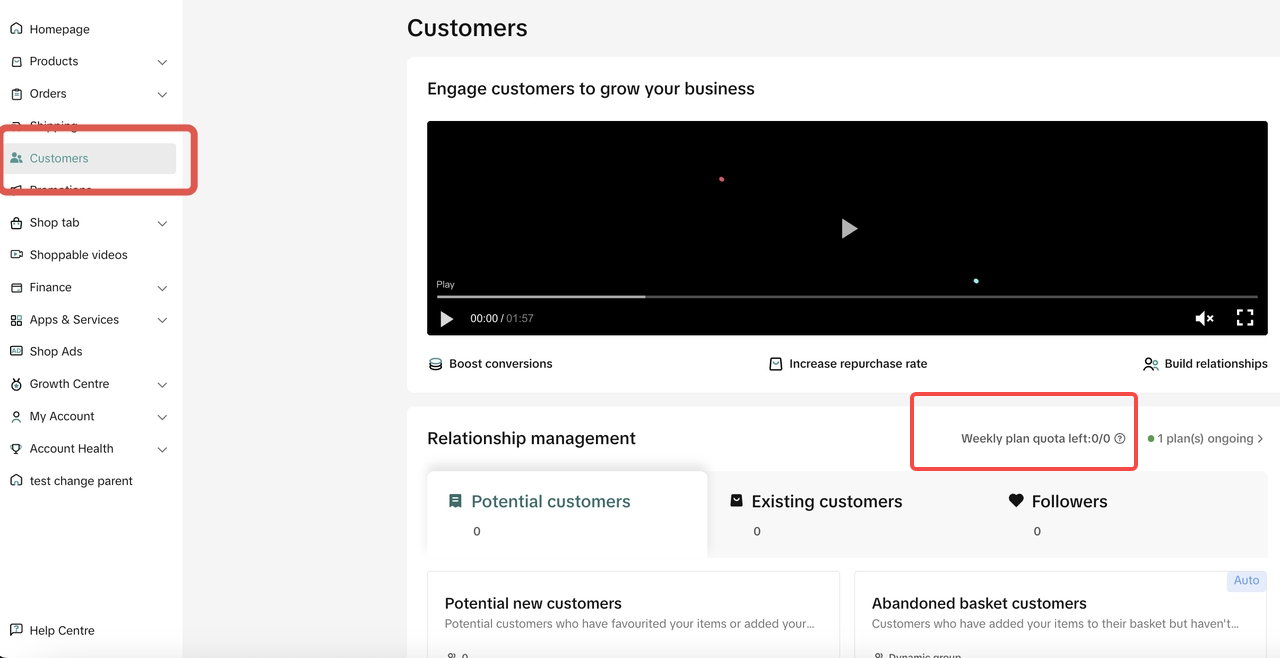The height and width of the screenshot is (658, 1280).
Task: Switch to the Existing customers tab
Action: click(826, 502)
